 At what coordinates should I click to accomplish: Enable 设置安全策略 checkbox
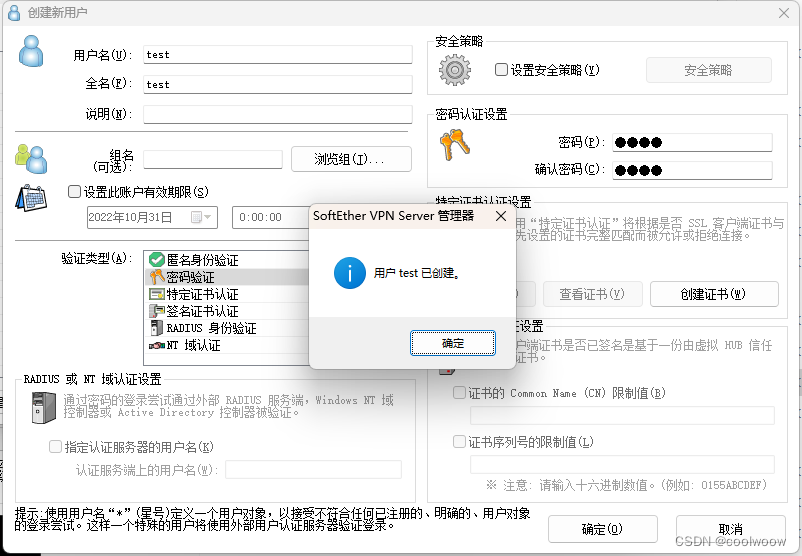coord(501,70)
